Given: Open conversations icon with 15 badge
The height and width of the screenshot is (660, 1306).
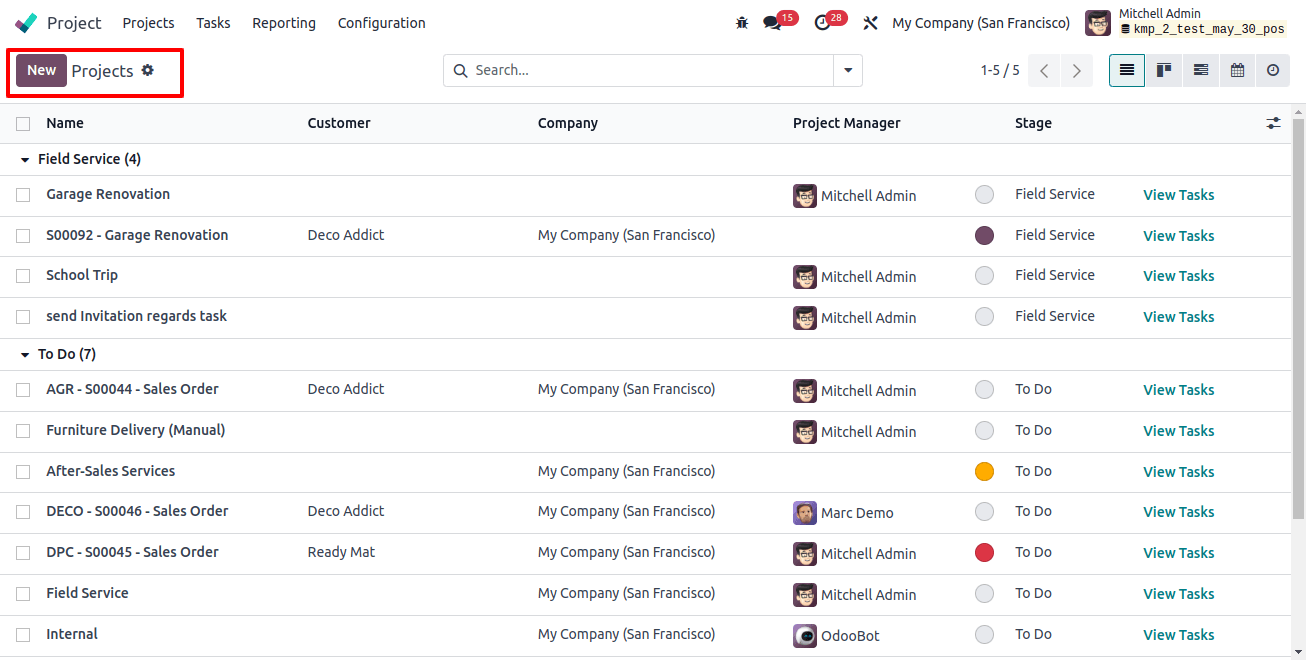Looking at the screenshot, I should tap(771, 23).
